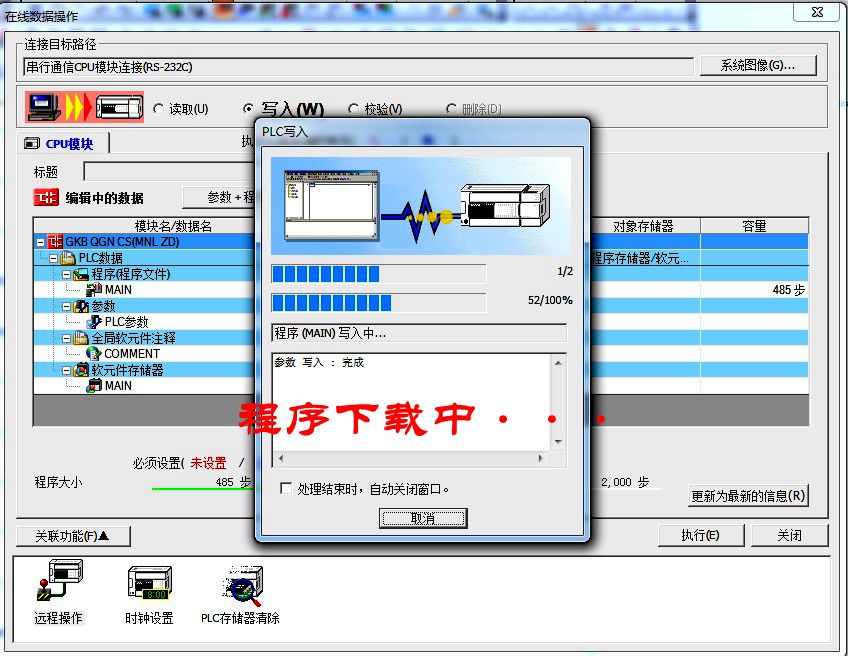This screenshot has height=656, width=848.
Task: Click the MAIN device memory icon
Action: 94,386
